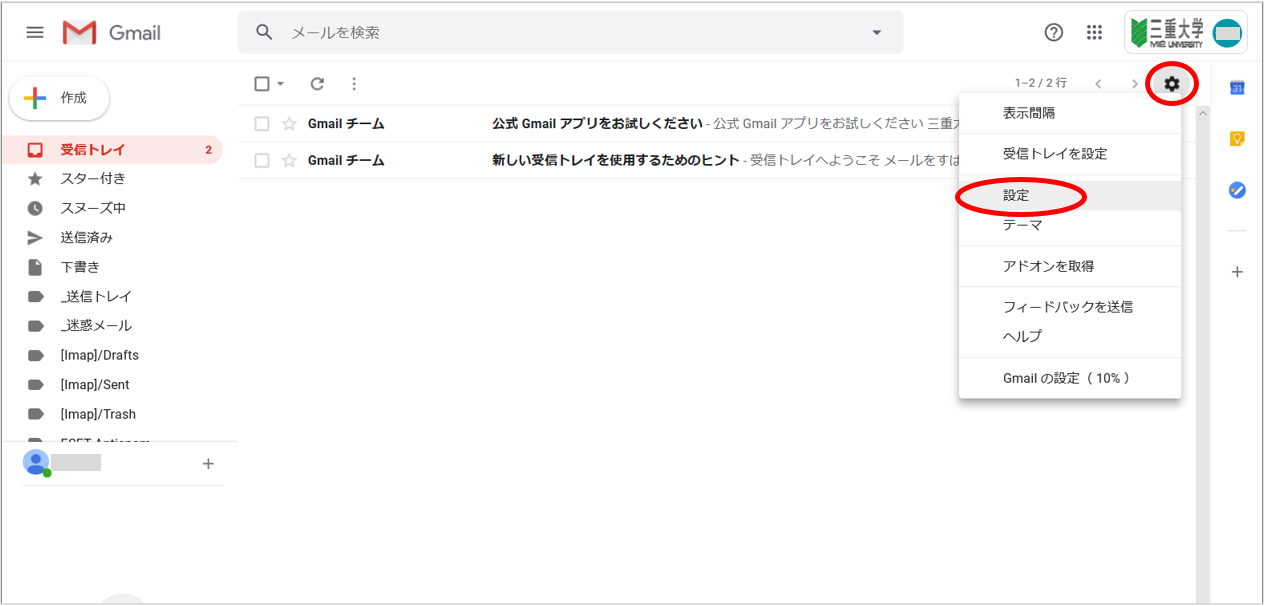The image size is (1265, 606).
Task: Open the main menu hamburger icon
Action: click(x=35, y=32)
